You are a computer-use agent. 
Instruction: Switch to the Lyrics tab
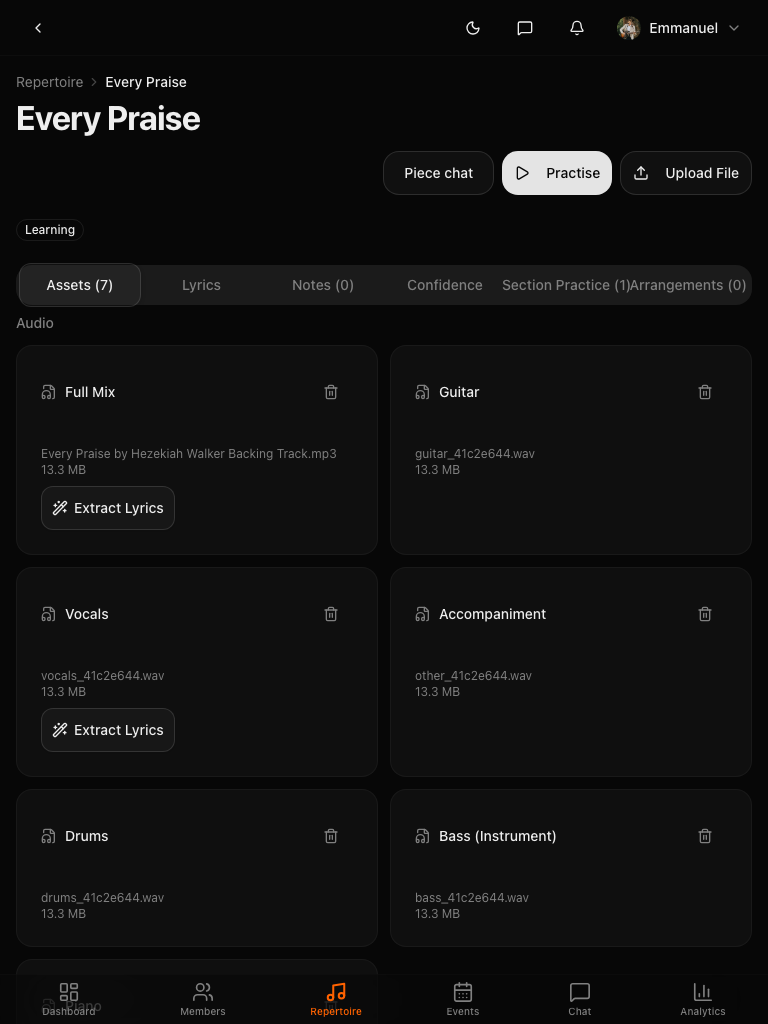201,285
